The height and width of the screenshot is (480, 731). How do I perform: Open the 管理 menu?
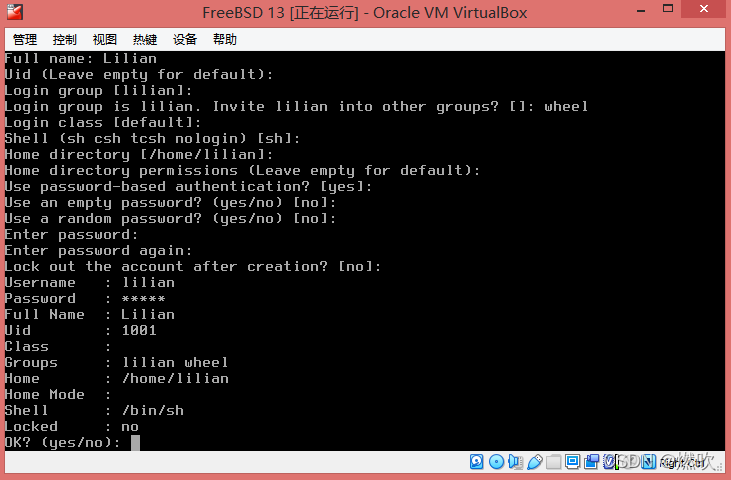(x=25, y=40)
